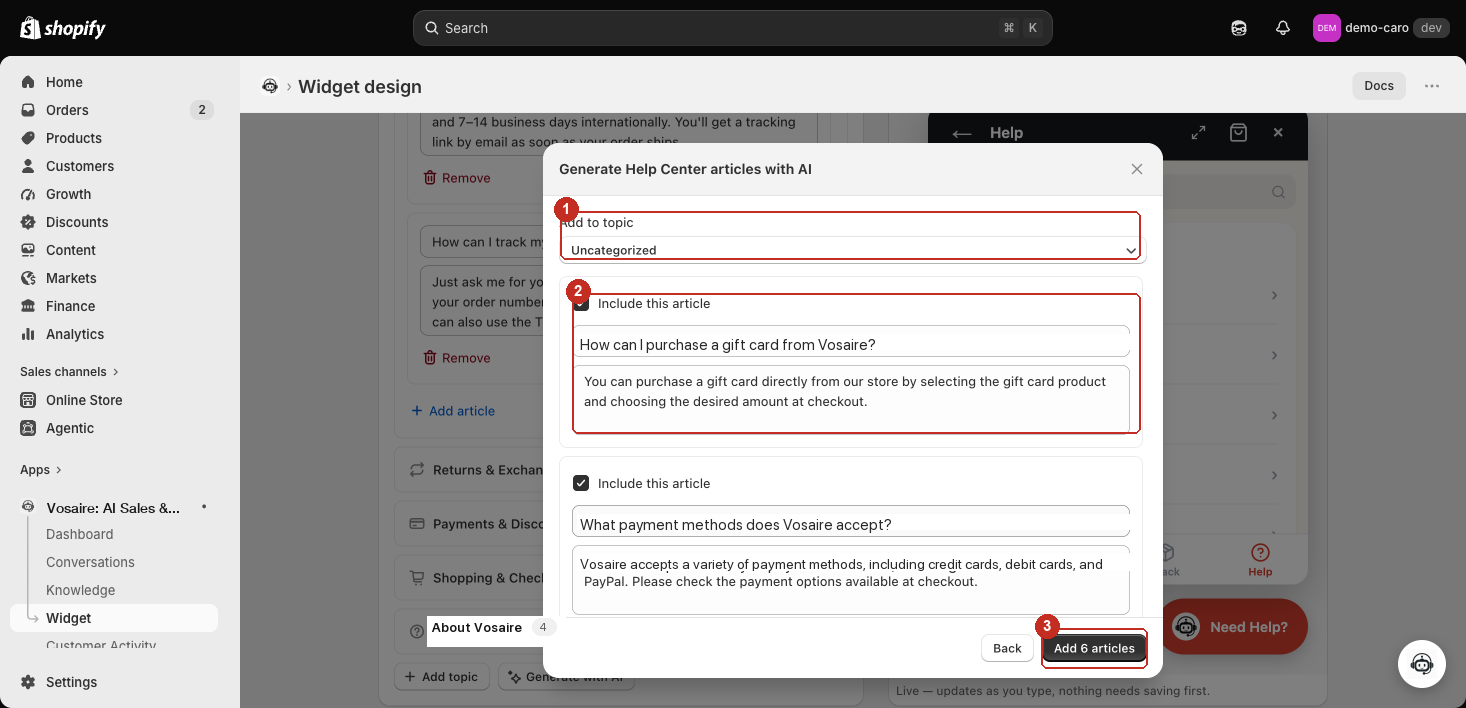Expand the Payments & Discounts topic
The height and width of the screenshot is (708, 1466).
click(470, 524)
